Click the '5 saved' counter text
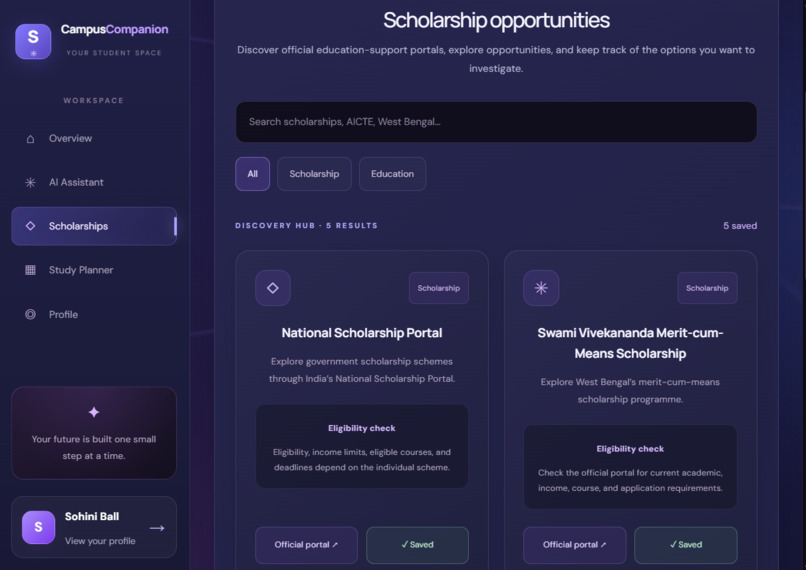The image size is (806, 570). click(740, 226)
